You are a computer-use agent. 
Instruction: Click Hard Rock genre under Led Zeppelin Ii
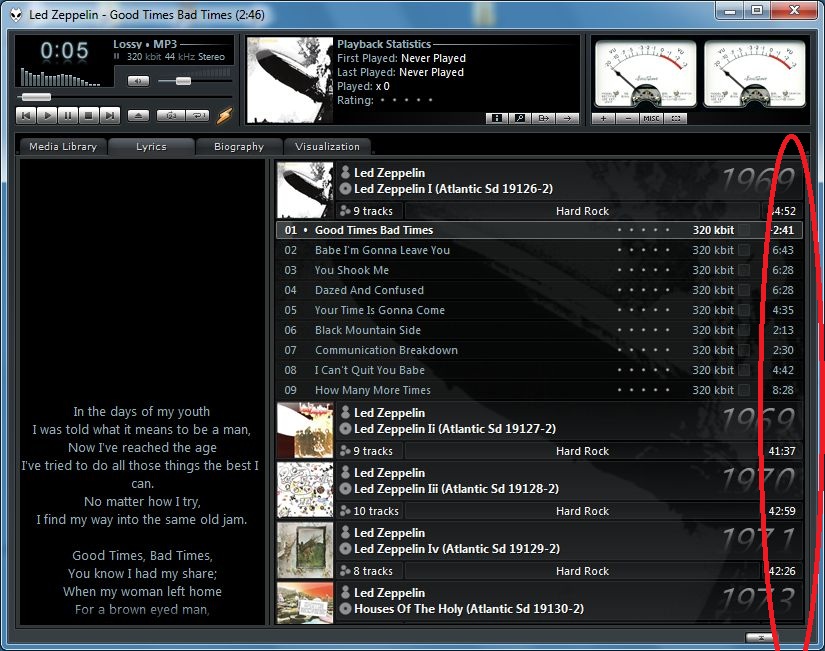click(582, 451)
